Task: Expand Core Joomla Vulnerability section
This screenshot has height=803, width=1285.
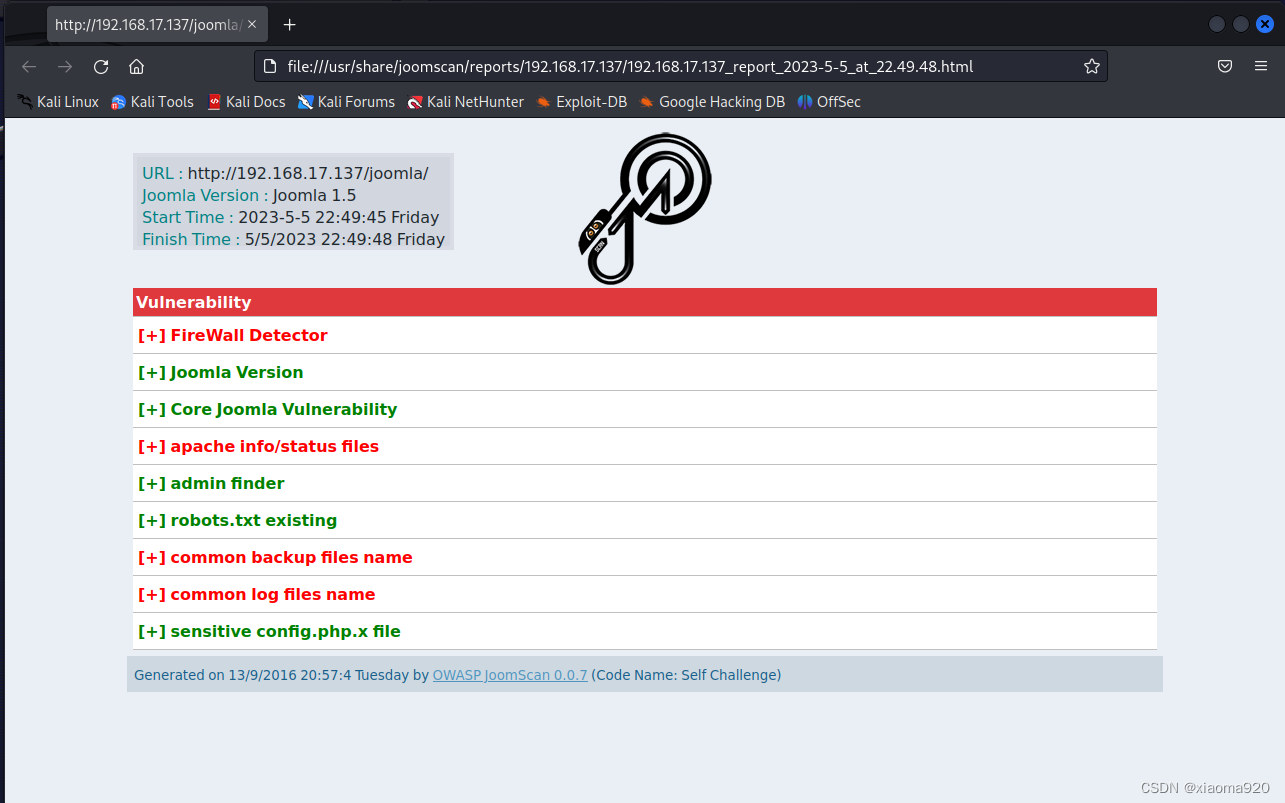Action: point(645,409)
